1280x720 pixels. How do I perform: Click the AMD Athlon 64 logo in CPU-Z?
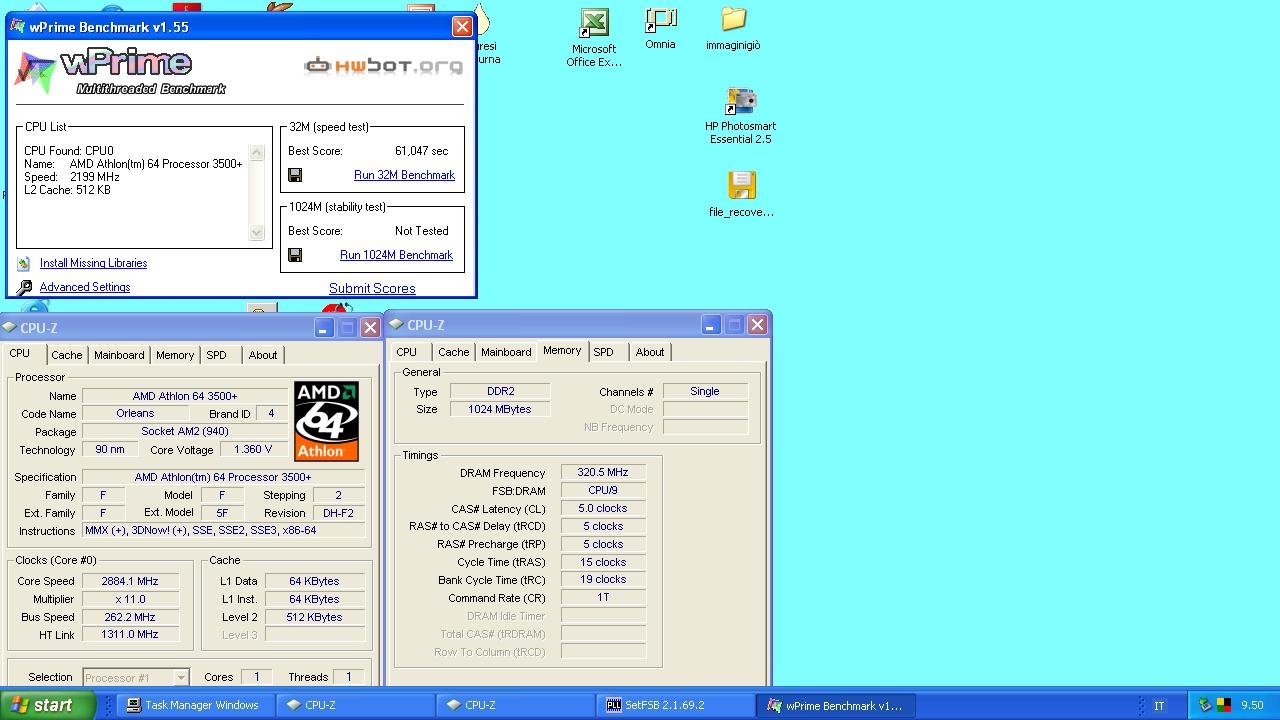tap(326, 420)
